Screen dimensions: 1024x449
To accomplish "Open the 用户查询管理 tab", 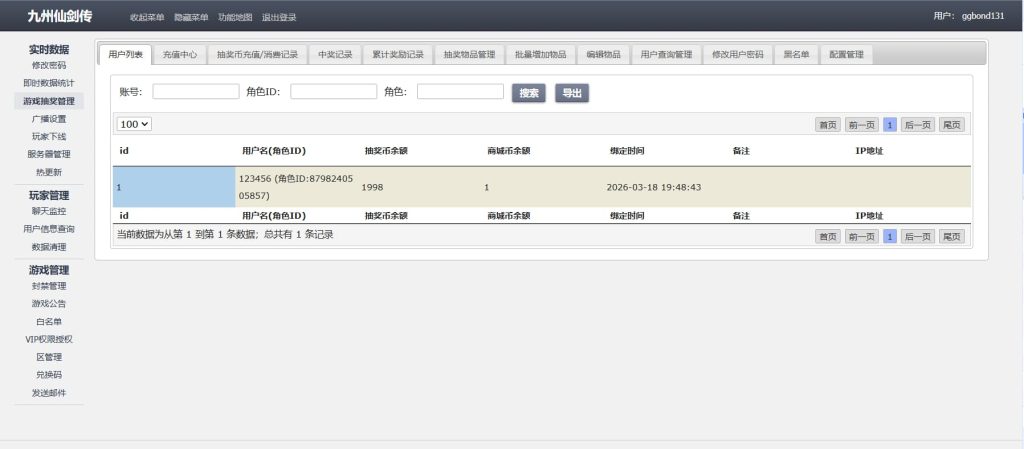I will pos(666,55).
